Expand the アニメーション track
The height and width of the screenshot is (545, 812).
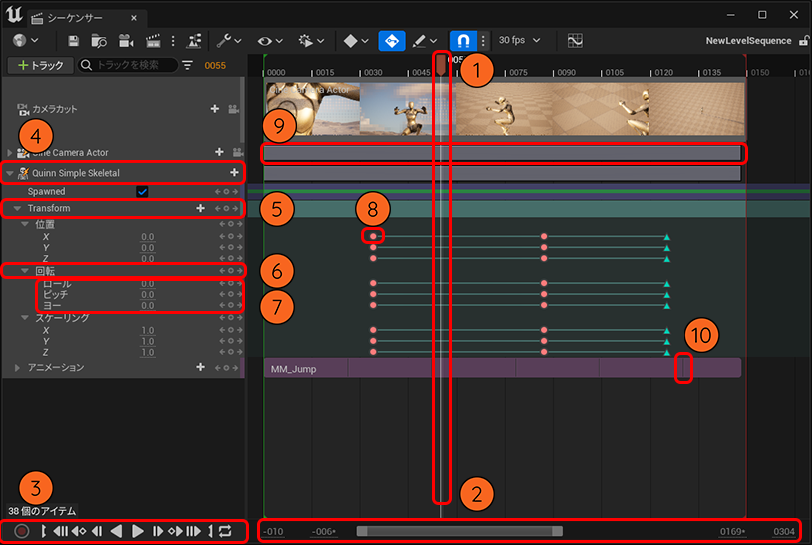pyautogui.click(x=17, y=368)
